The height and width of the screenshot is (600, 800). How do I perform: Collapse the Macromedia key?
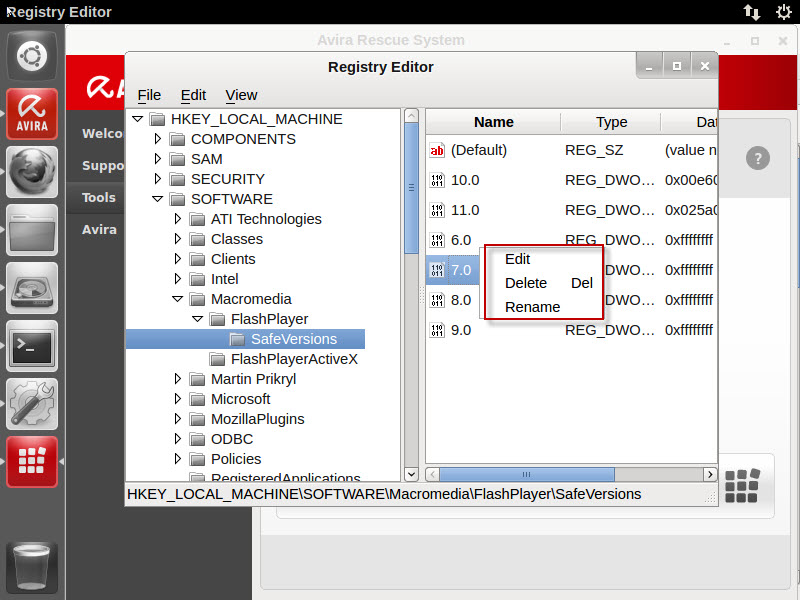[178, 299]
